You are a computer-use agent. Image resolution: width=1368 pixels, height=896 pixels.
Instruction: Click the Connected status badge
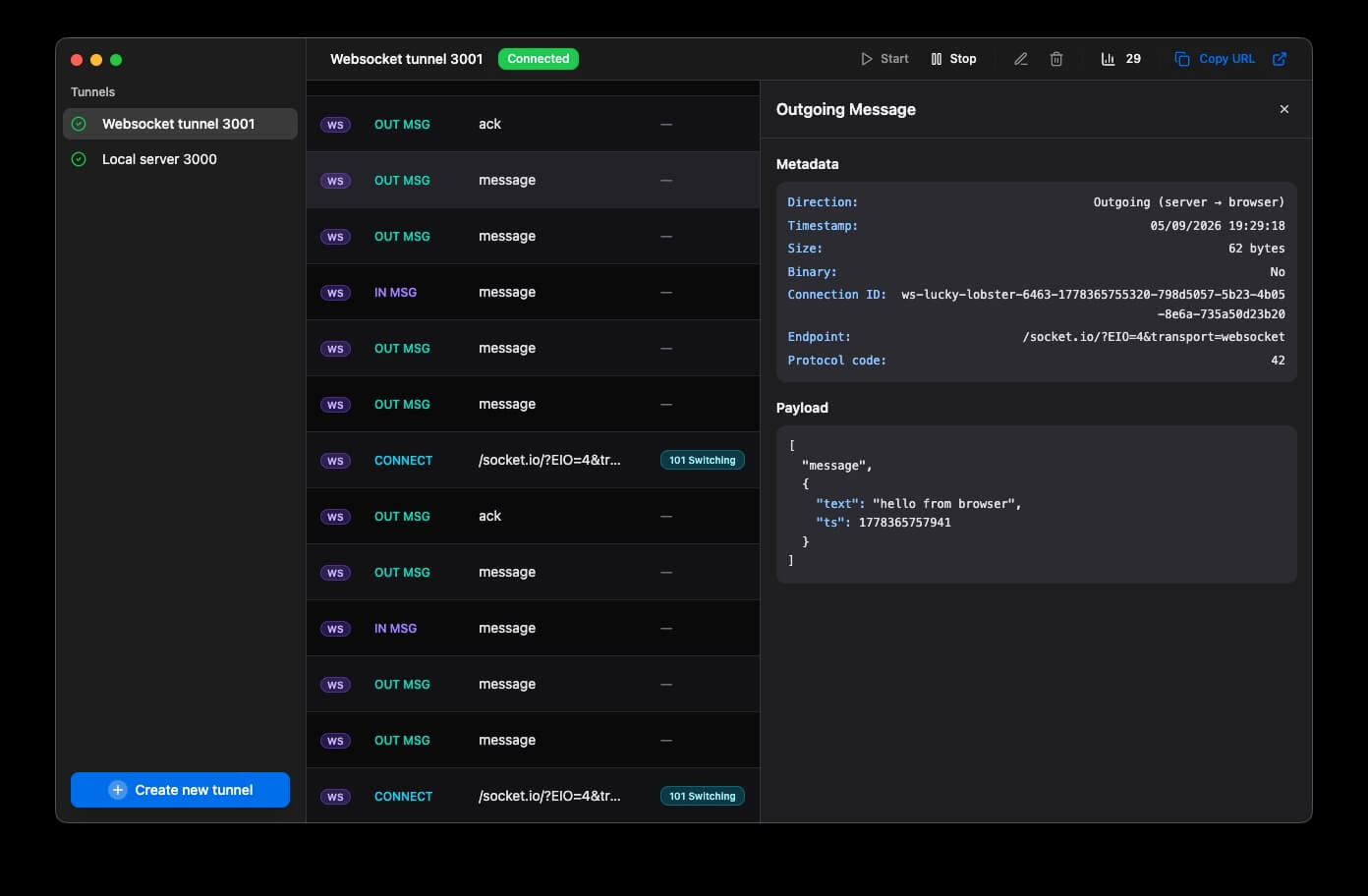click(x=539, y=59)
